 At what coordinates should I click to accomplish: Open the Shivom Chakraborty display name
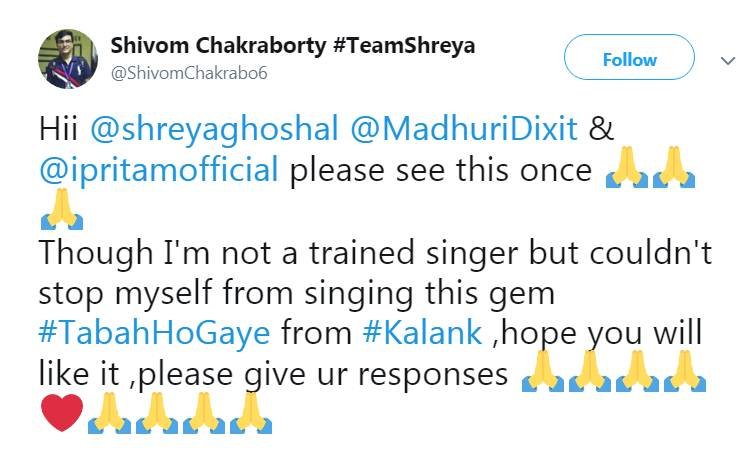click(224, 46)
